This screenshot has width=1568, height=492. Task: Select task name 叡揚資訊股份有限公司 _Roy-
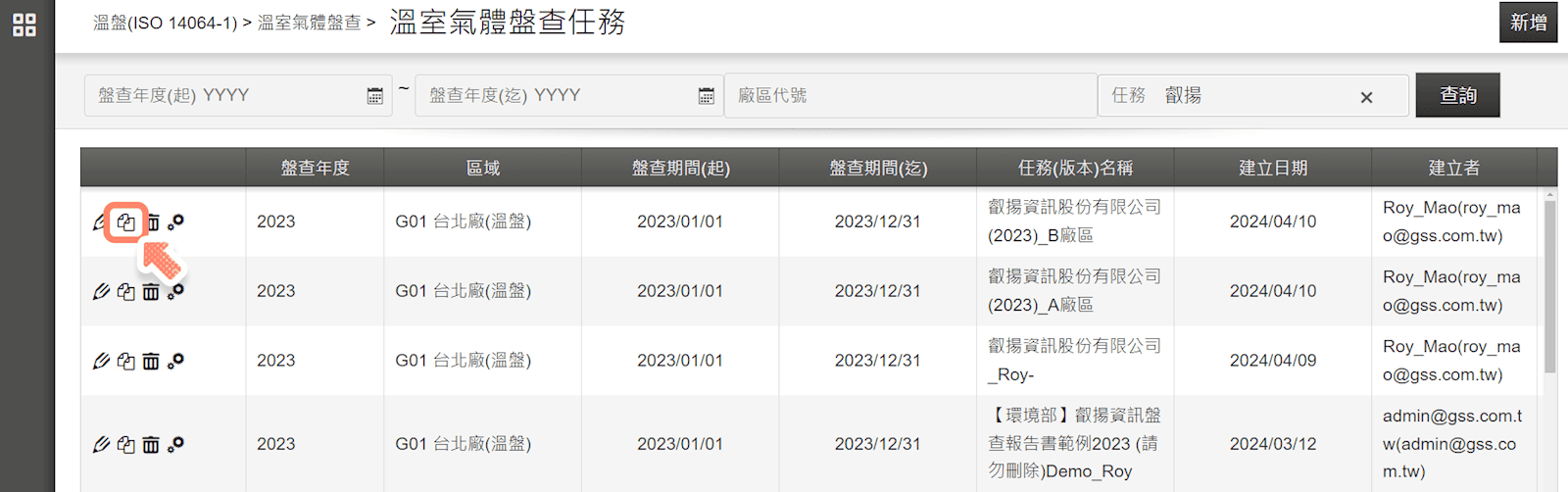coord(1074,361)
